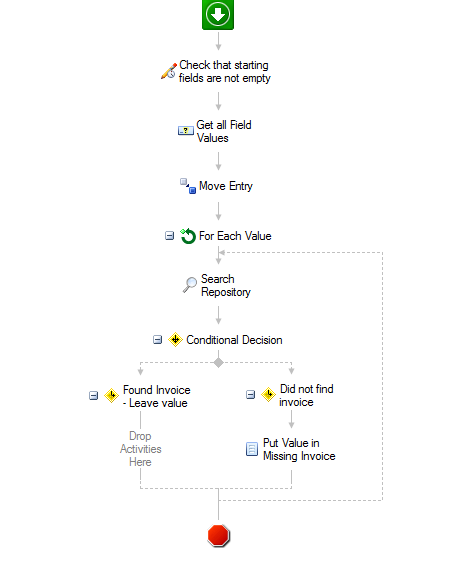Viewport: 459px width, 569px height.
Task: Click the Put Value in Missing Invoice icon
Action: [x=252, y=449]
